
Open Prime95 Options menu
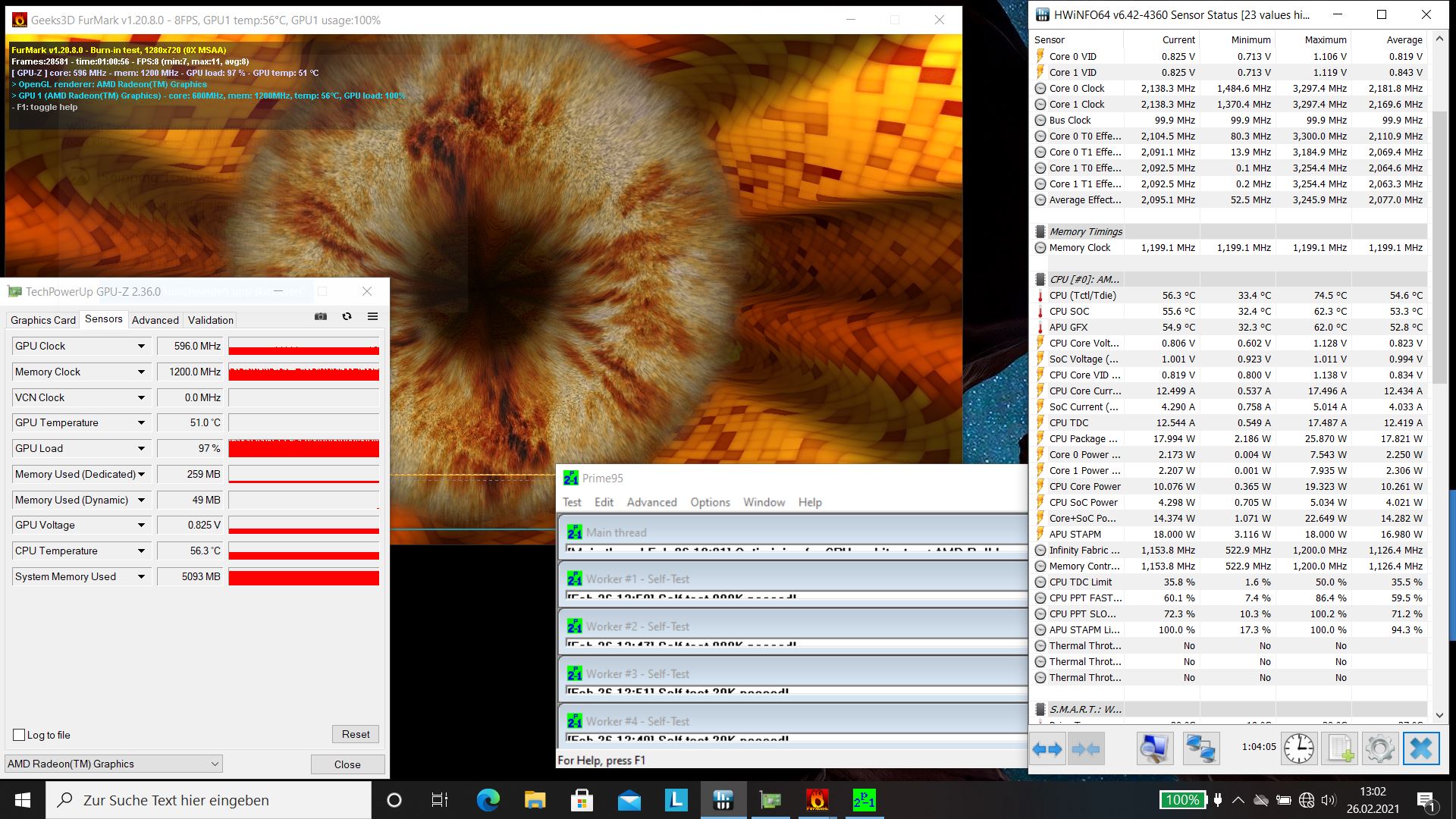coord(710,502)
